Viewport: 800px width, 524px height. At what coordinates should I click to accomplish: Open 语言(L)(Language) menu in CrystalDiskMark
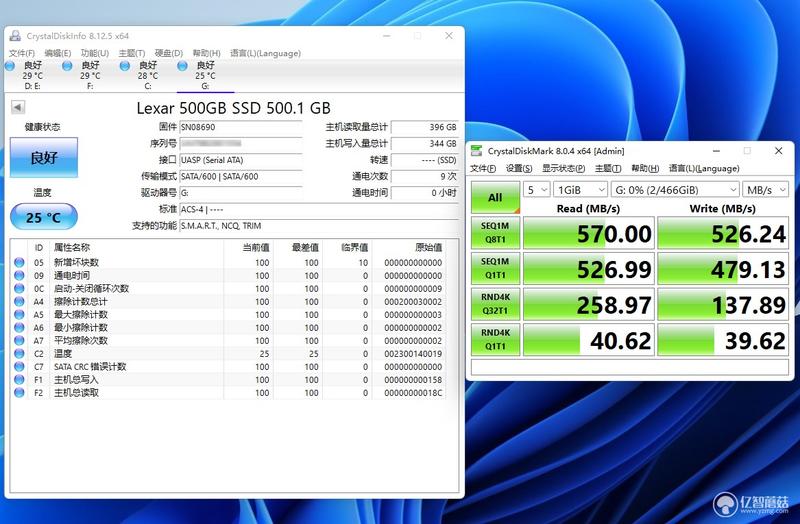tap(704, 168)
